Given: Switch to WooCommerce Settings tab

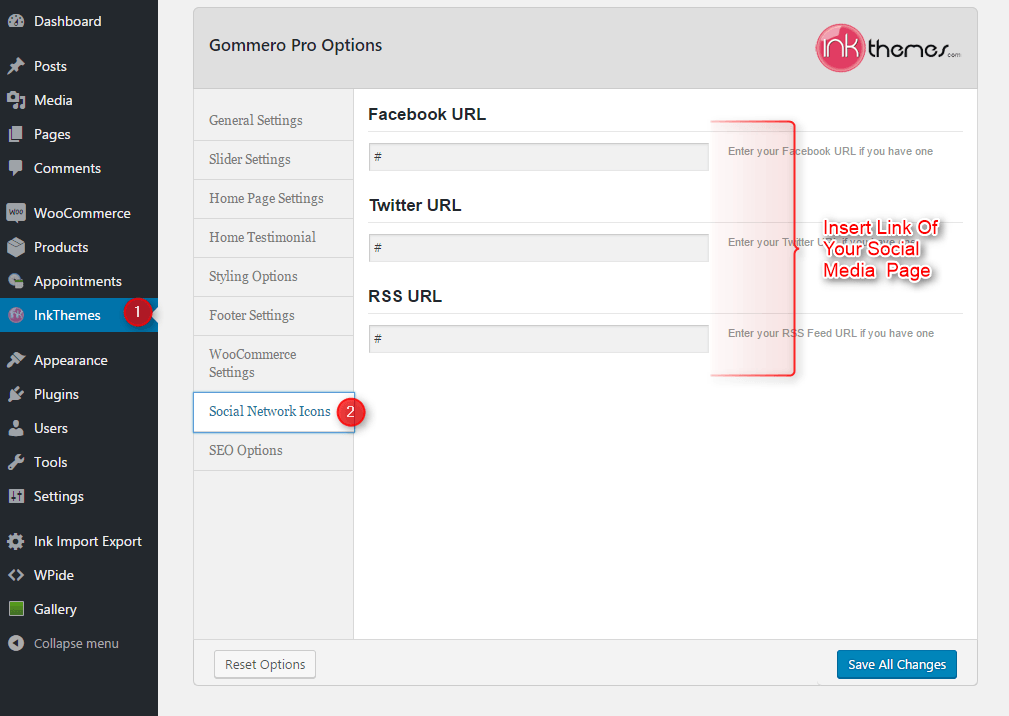Looking at the screenshot, I should click(x=273, y=363).
